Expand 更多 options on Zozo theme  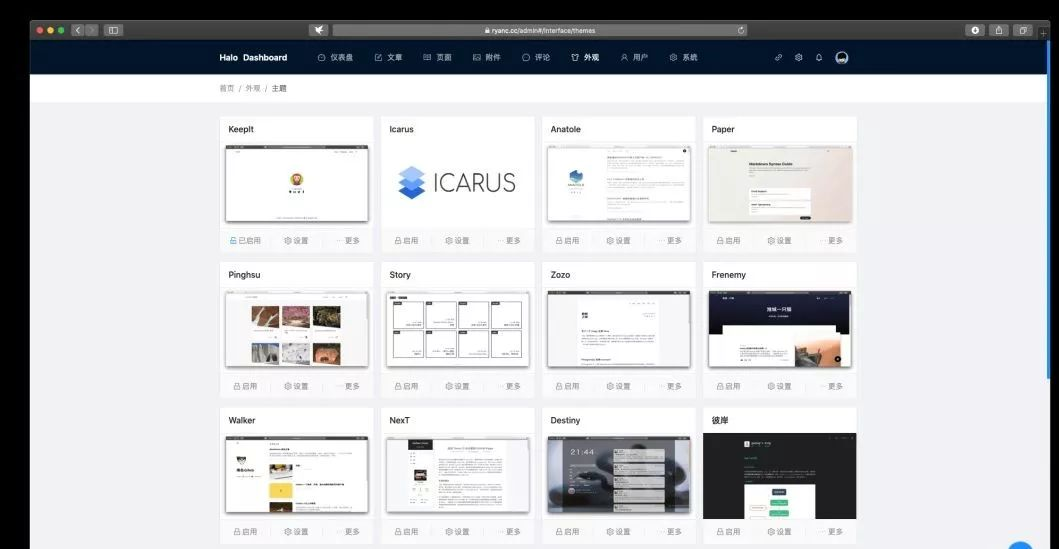pos(671,386)
